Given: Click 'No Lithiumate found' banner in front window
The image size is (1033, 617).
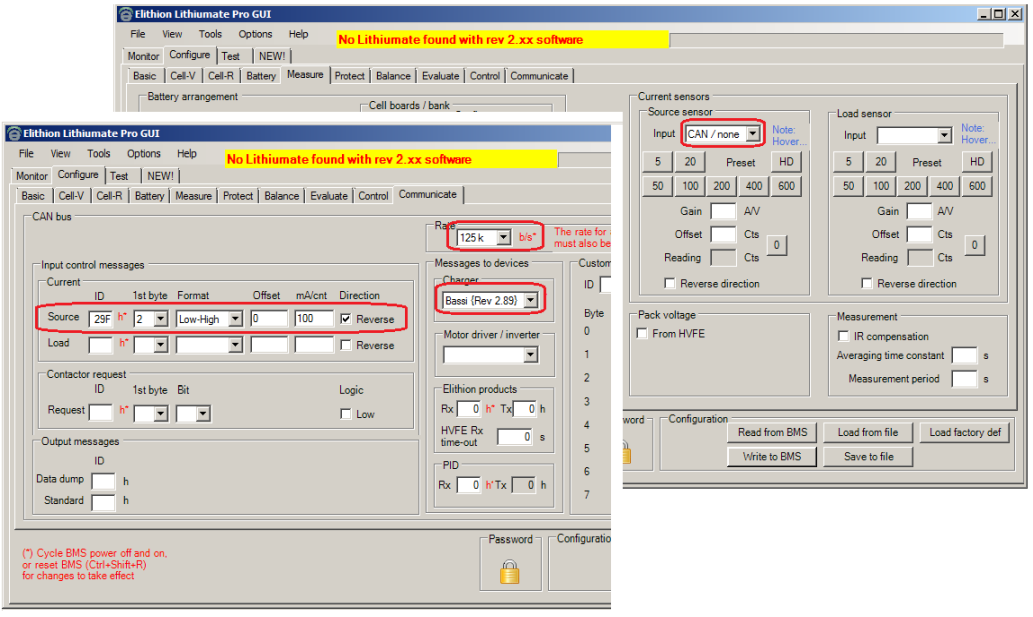Looking at the screenshot, I should point(391,159).
